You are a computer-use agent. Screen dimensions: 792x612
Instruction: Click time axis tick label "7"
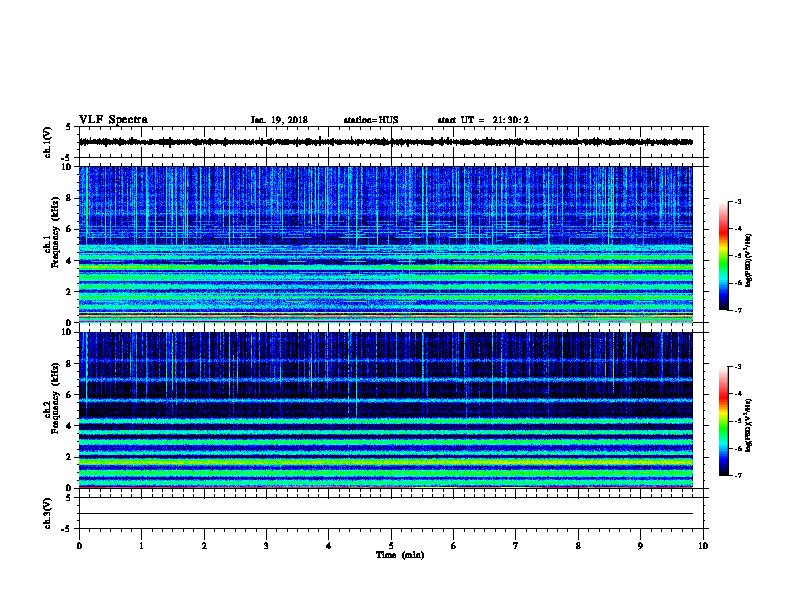click(x=516, y=546)
